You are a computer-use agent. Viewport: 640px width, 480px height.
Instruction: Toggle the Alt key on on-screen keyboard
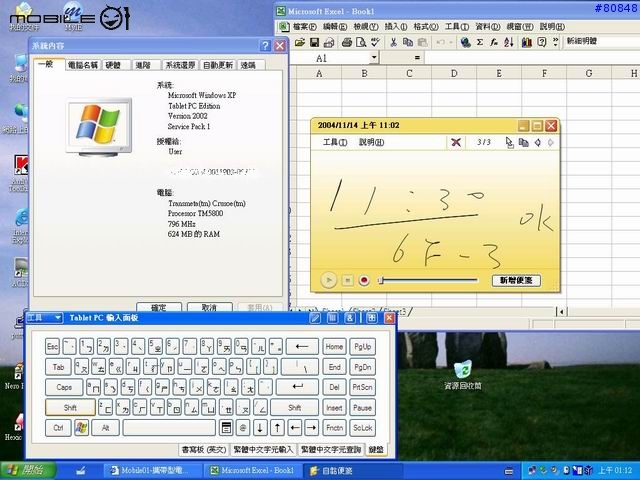(105, 428)
